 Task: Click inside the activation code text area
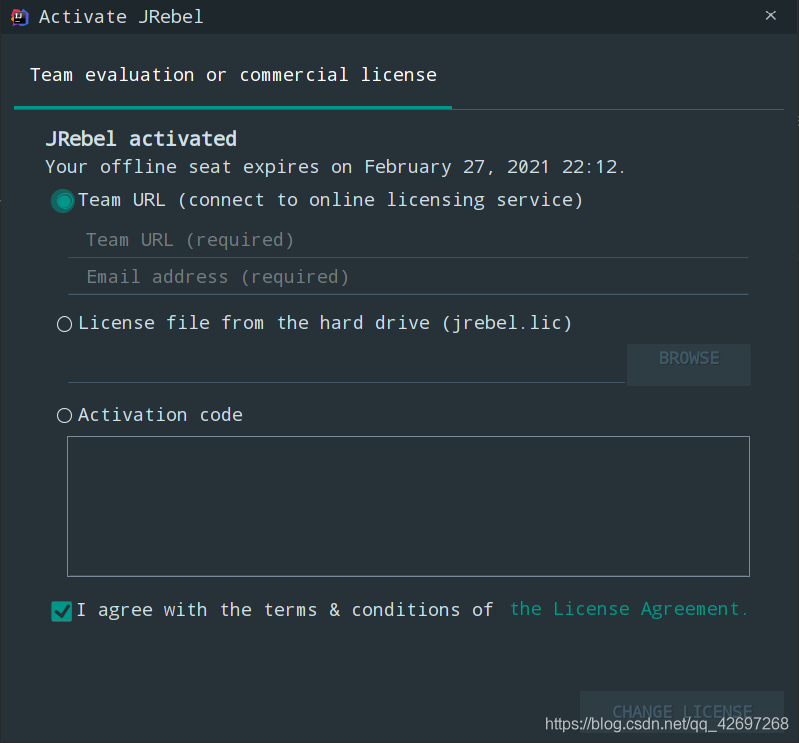coord(408,506)
